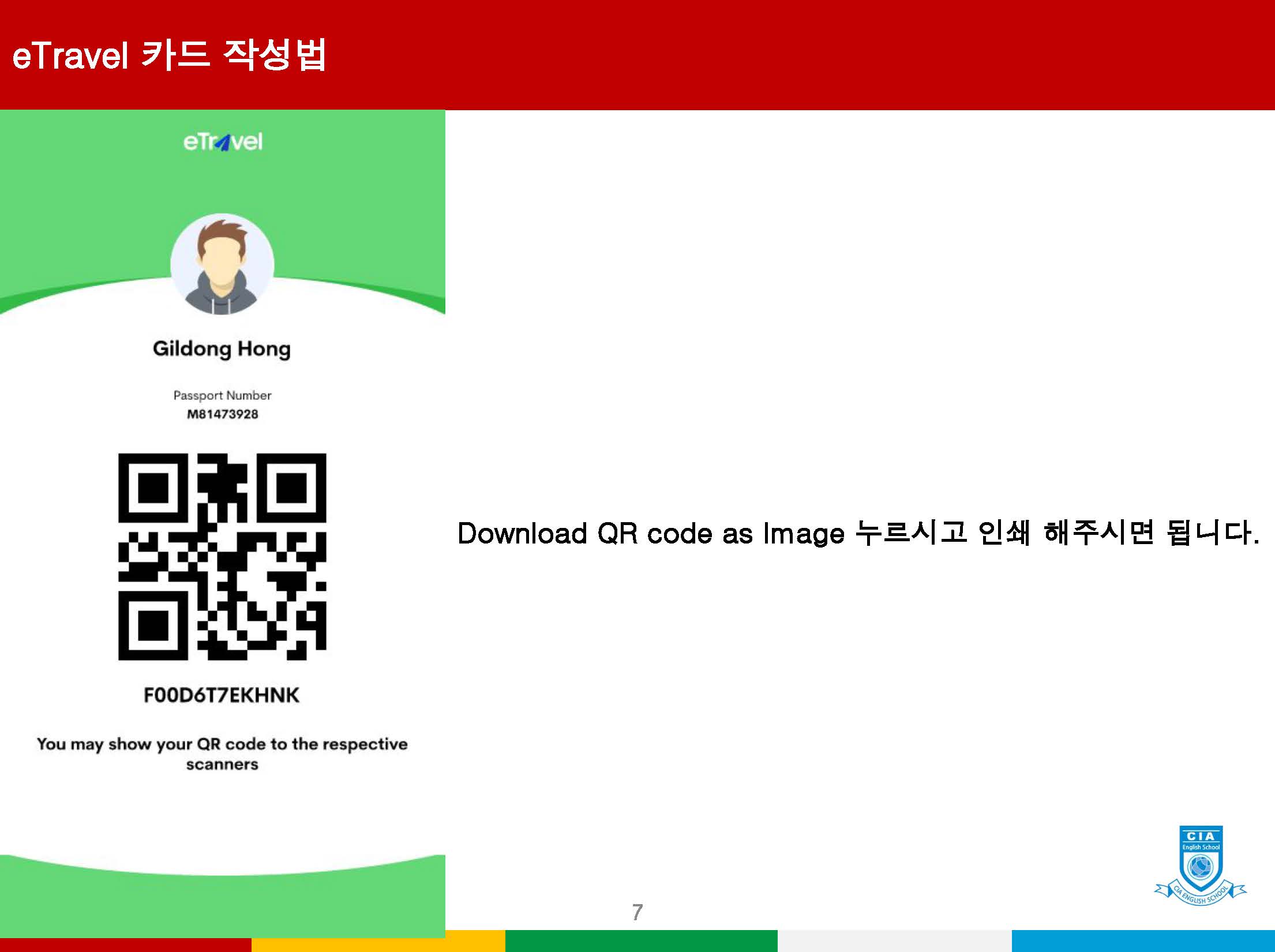Viewport: 1275px width, 952px height.
Task: Select reference code F00D6T7EKHNK
Action: (x=222, y=695)
